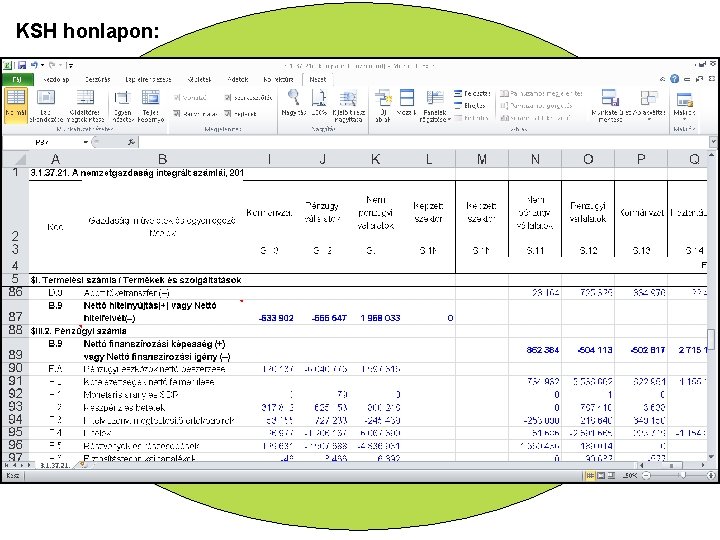Select Page Break Preview icon in status bar
The height and width of the screenshot is (540, 720).
[x=611, y=476]
